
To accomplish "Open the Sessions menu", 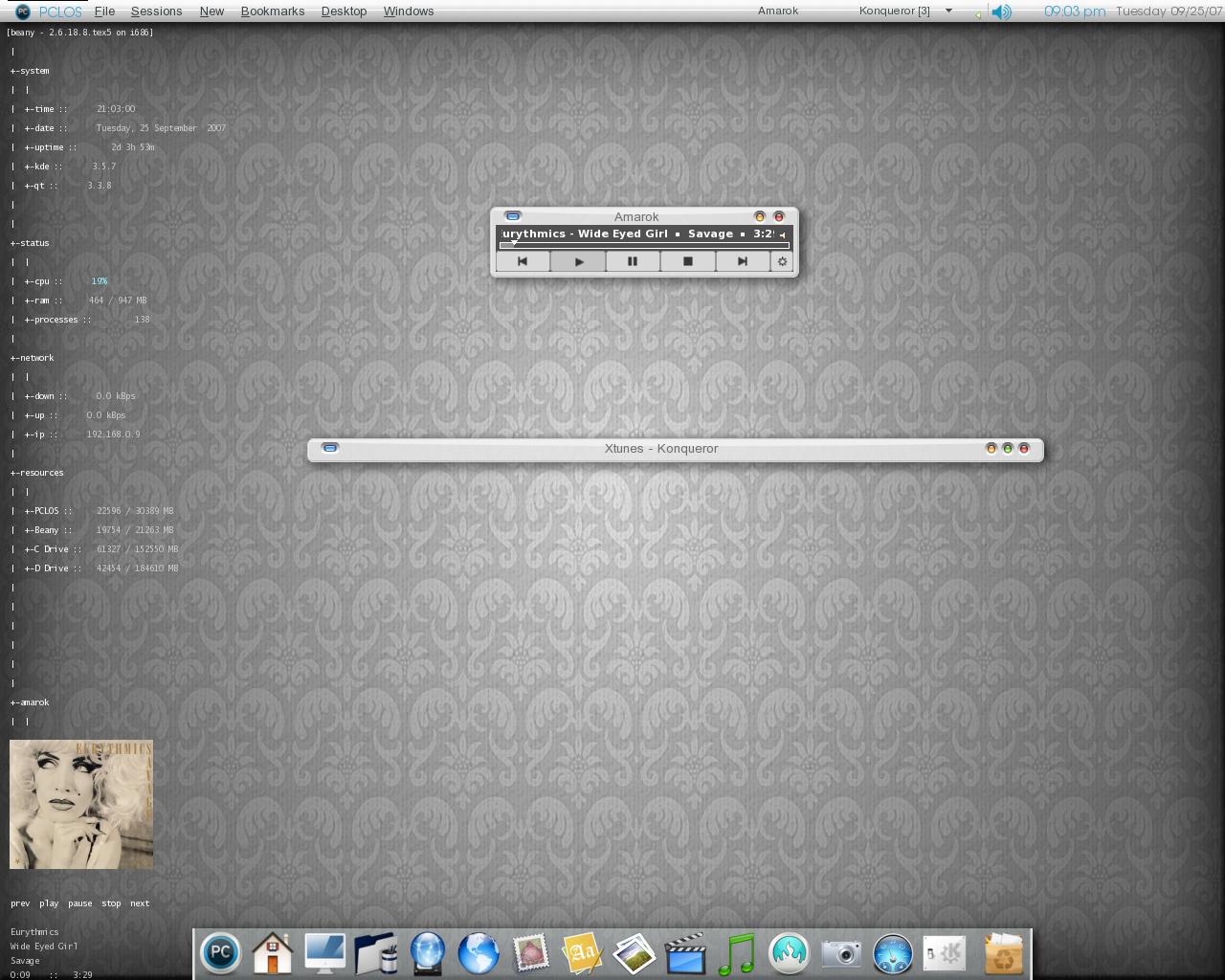I will (156, 11).
